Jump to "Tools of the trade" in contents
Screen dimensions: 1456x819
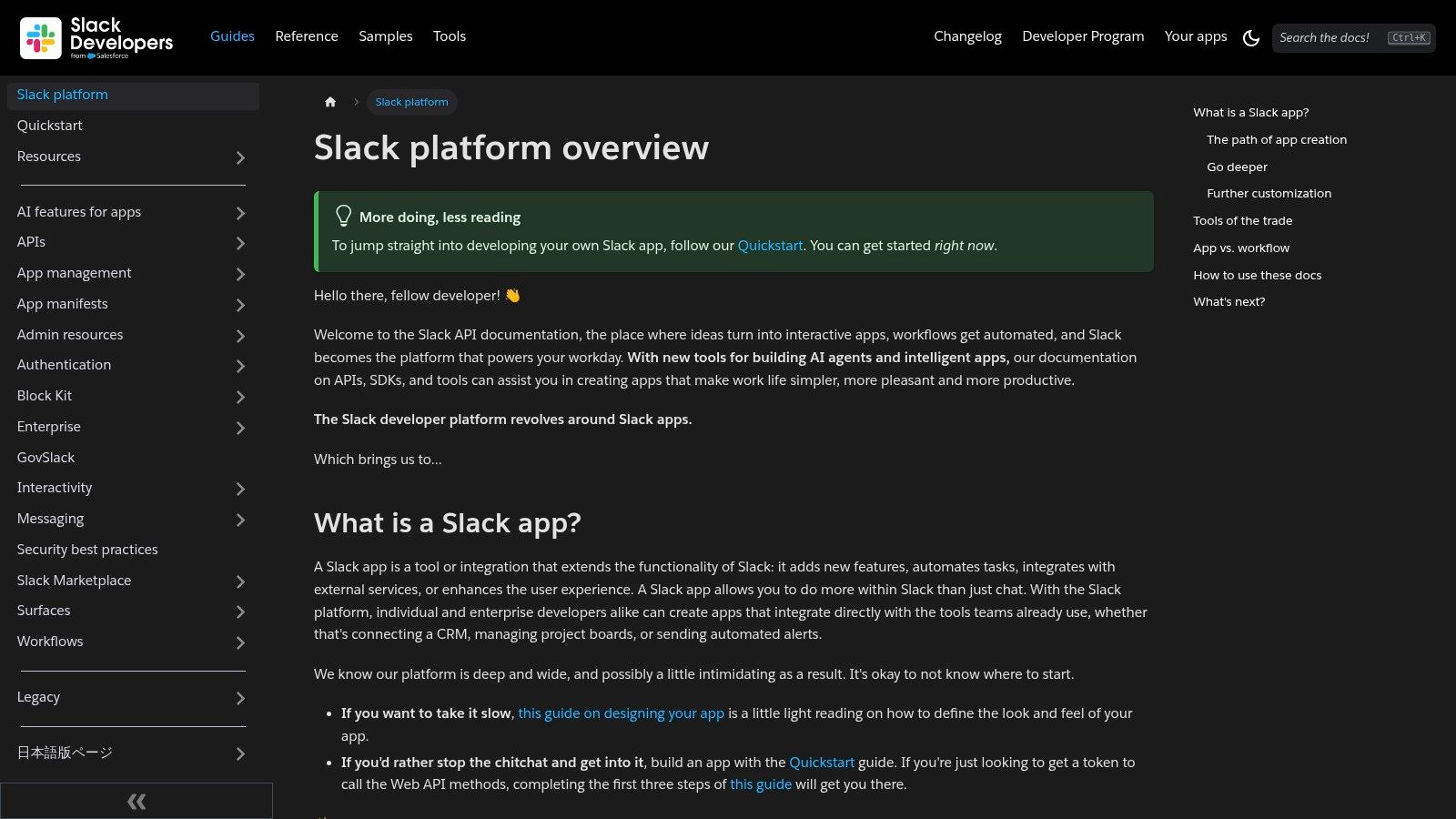tap(1241, 220)
